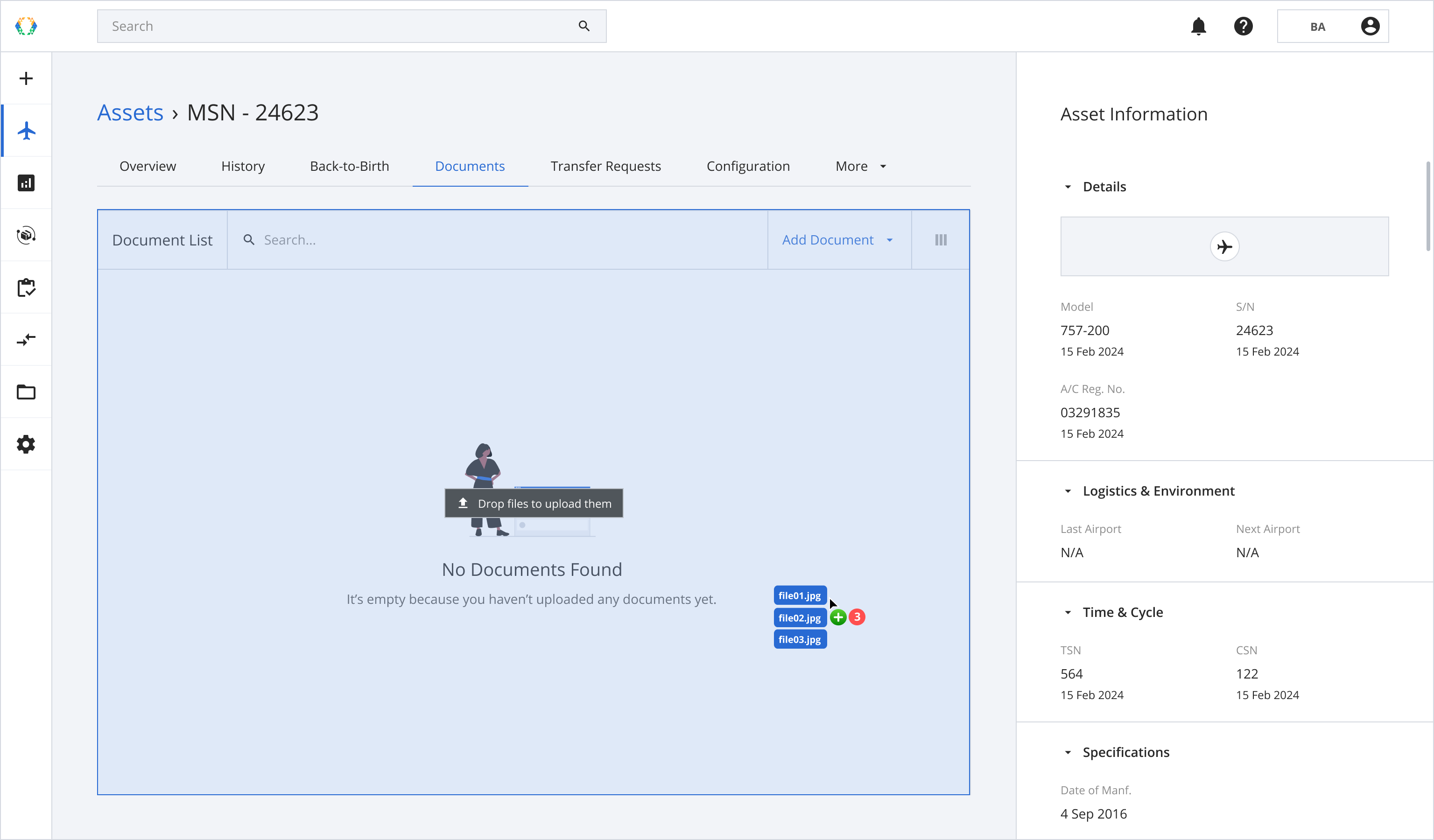The width and height of the screenshot is (1434, 840).
Task: Click the Last Airport N/A value
Action: tap(1072, 552)
